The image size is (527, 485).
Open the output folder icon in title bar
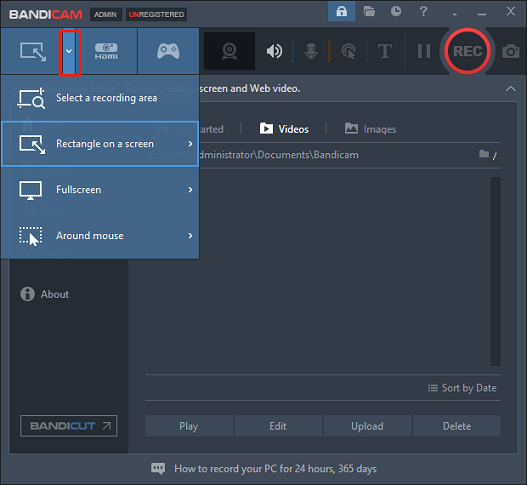click(369, 11)
